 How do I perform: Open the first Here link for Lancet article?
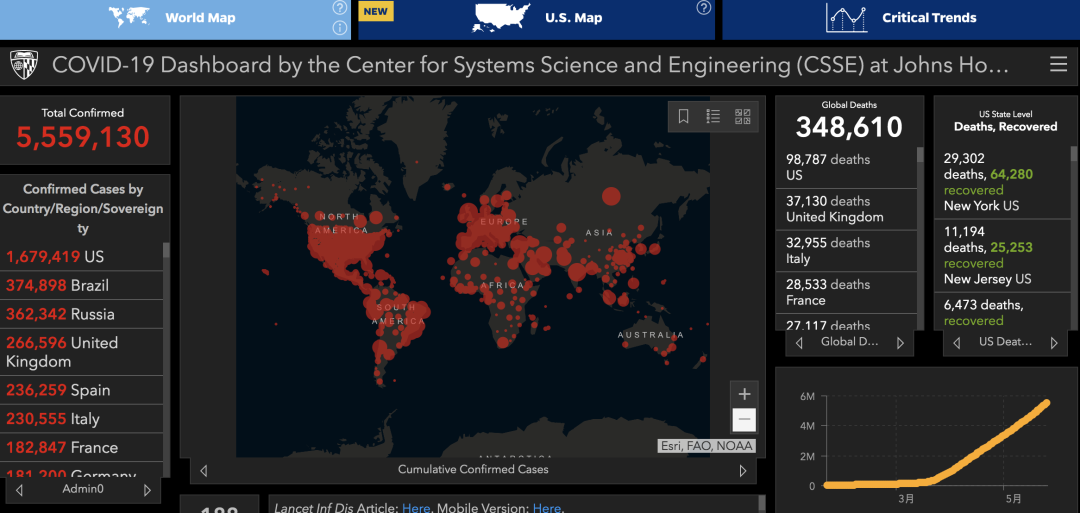[x=416, y=508]
